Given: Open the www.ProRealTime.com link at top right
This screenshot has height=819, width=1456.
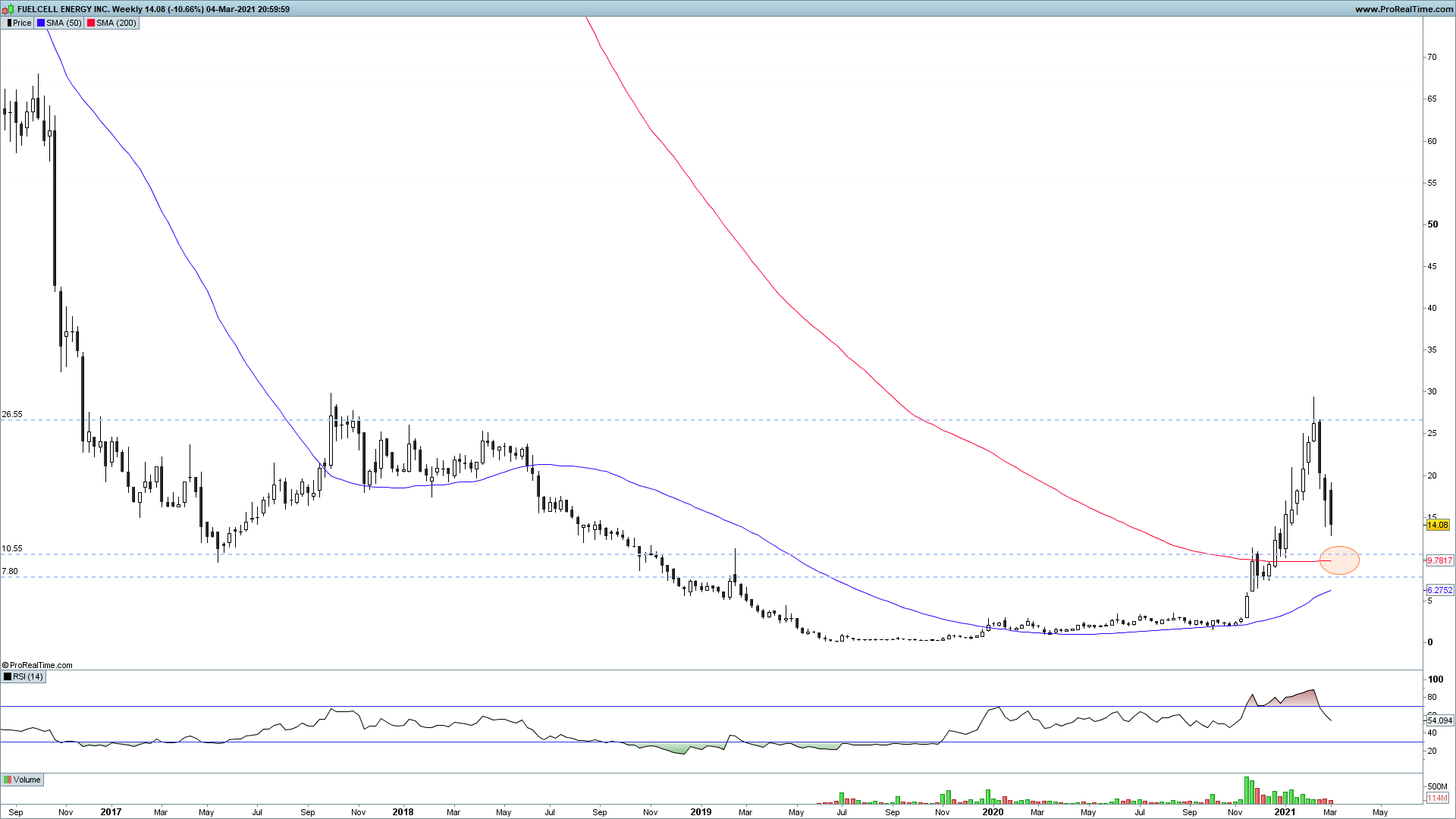Looking at the screenshot, I should (1403, 9).
